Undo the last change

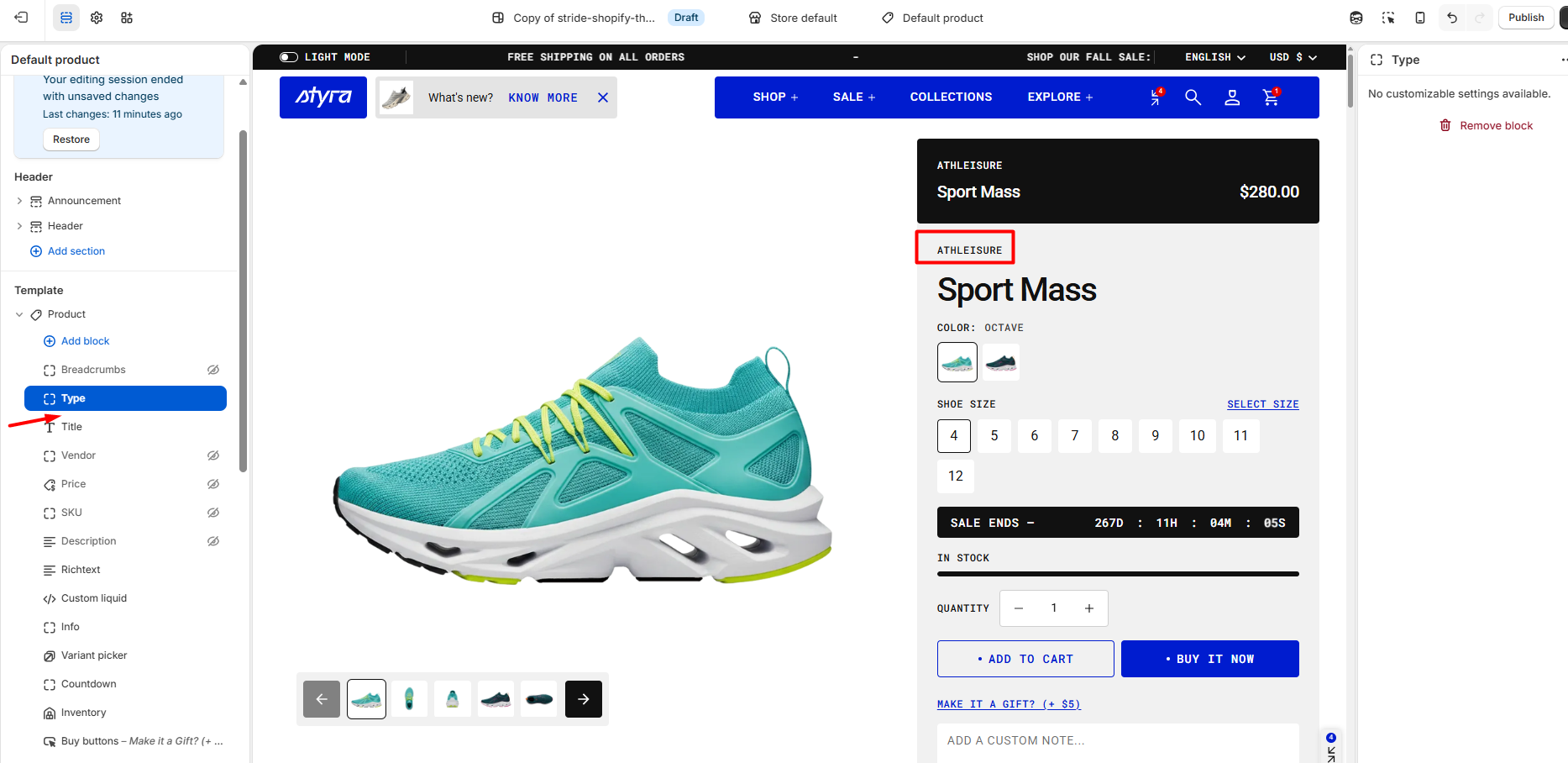[x=1452, y=18]
